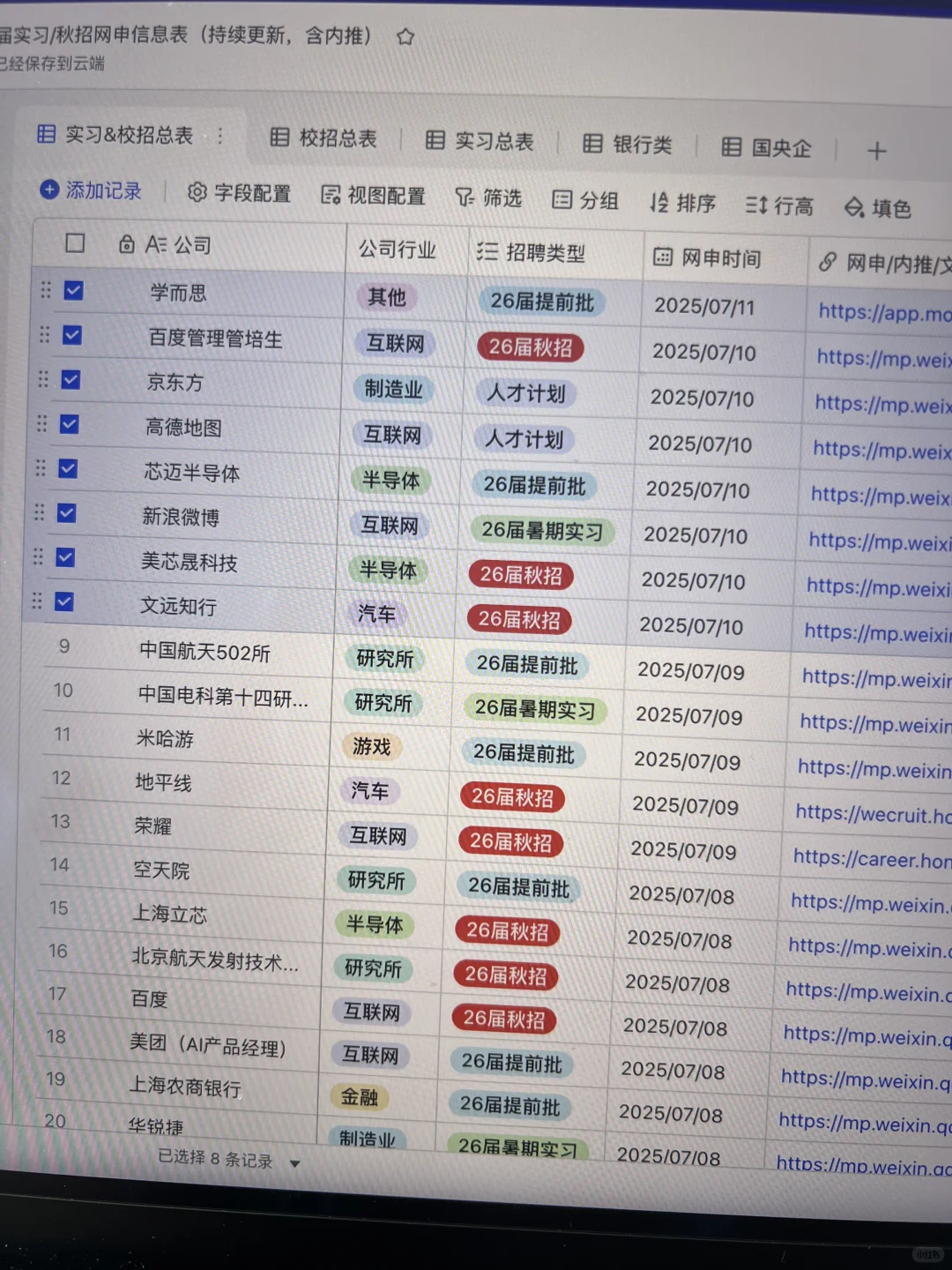
Task: Select the 美团（AI产品经理） cell
Action: coord(208,1046)
